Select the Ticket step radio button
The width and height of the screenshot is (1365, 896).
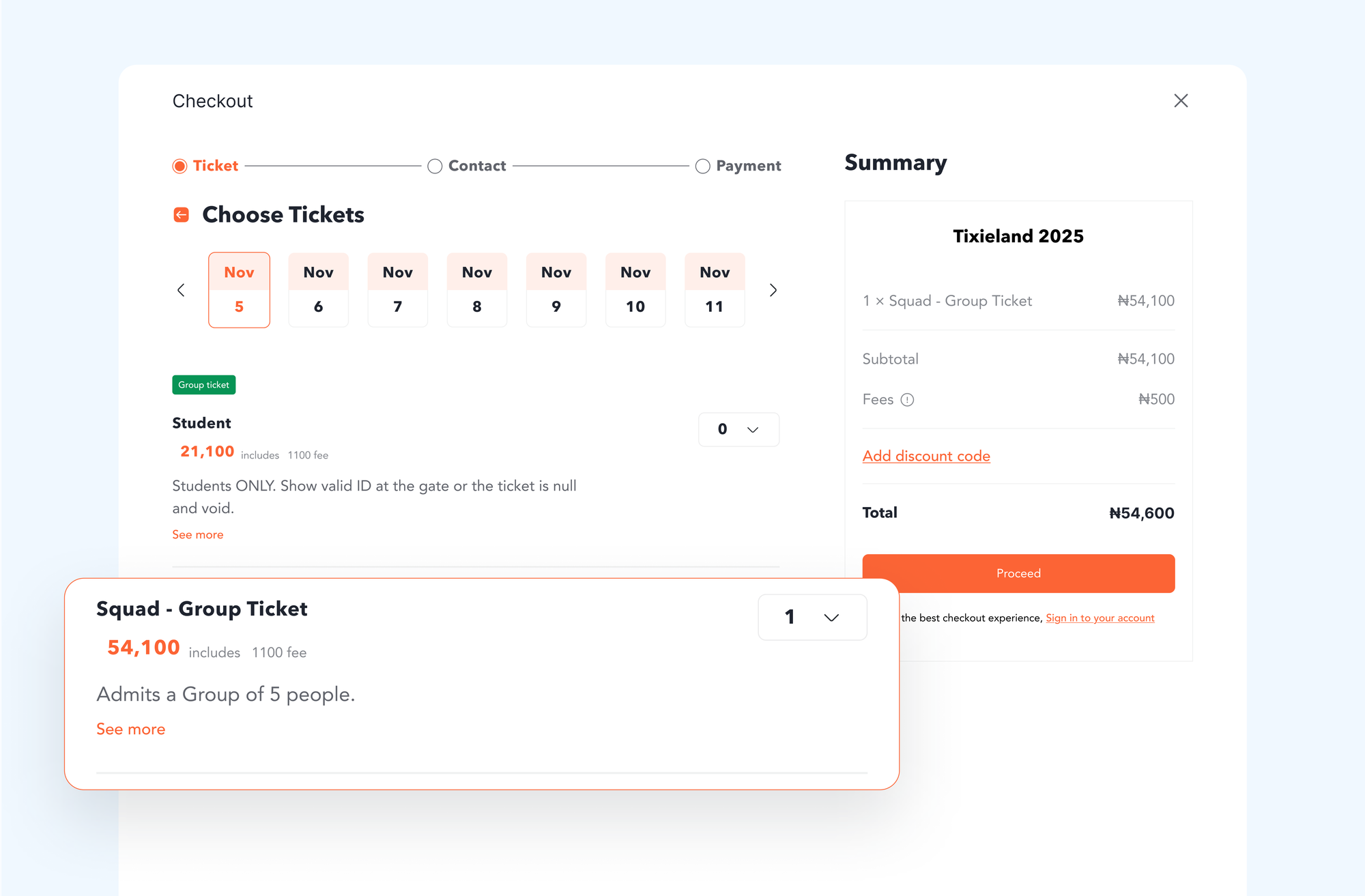pos(179,166)
